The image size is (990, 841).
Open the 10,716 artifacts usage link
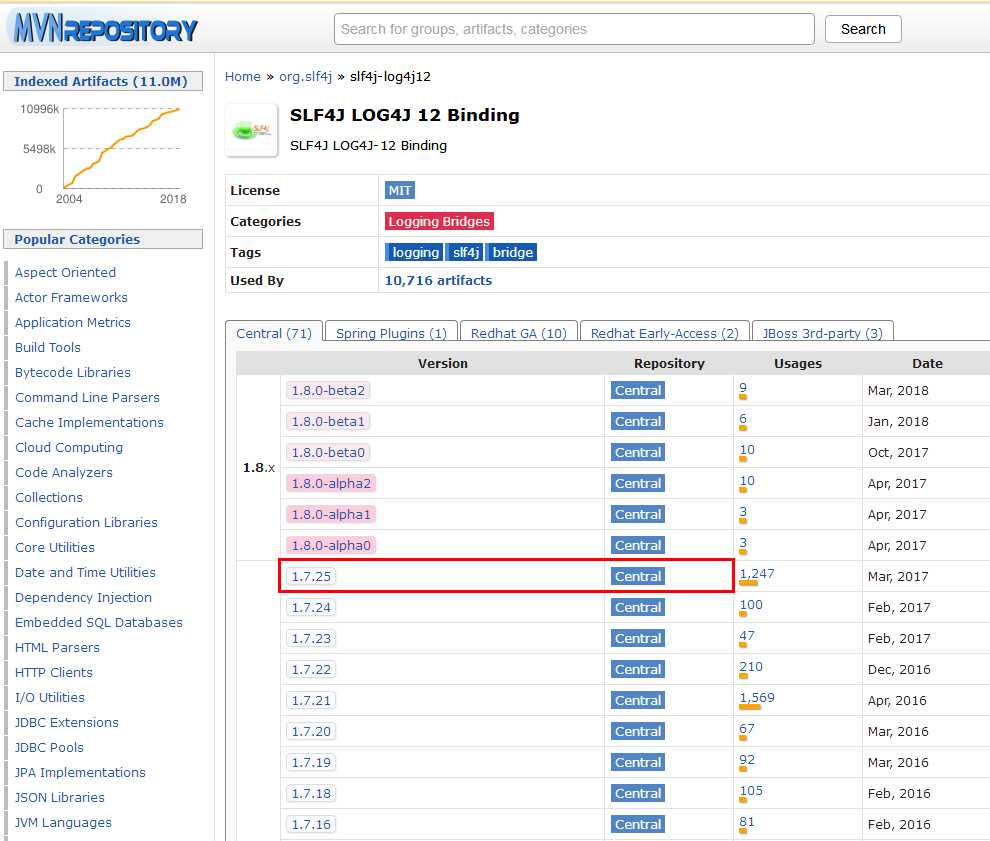tap(438, 280)
